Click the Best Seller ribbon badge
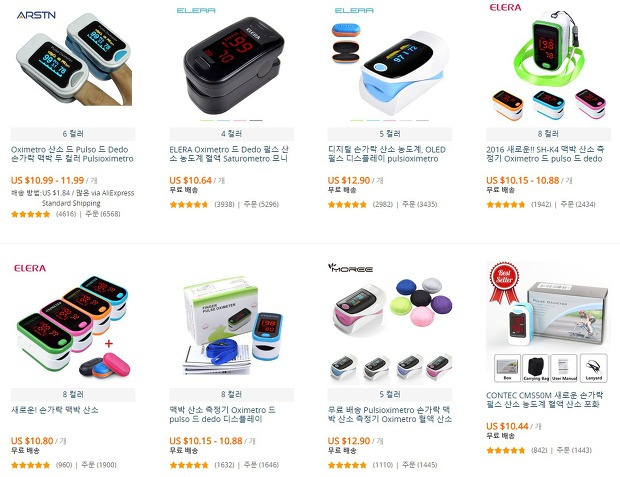Screen dimensions: 620x477 505,283
